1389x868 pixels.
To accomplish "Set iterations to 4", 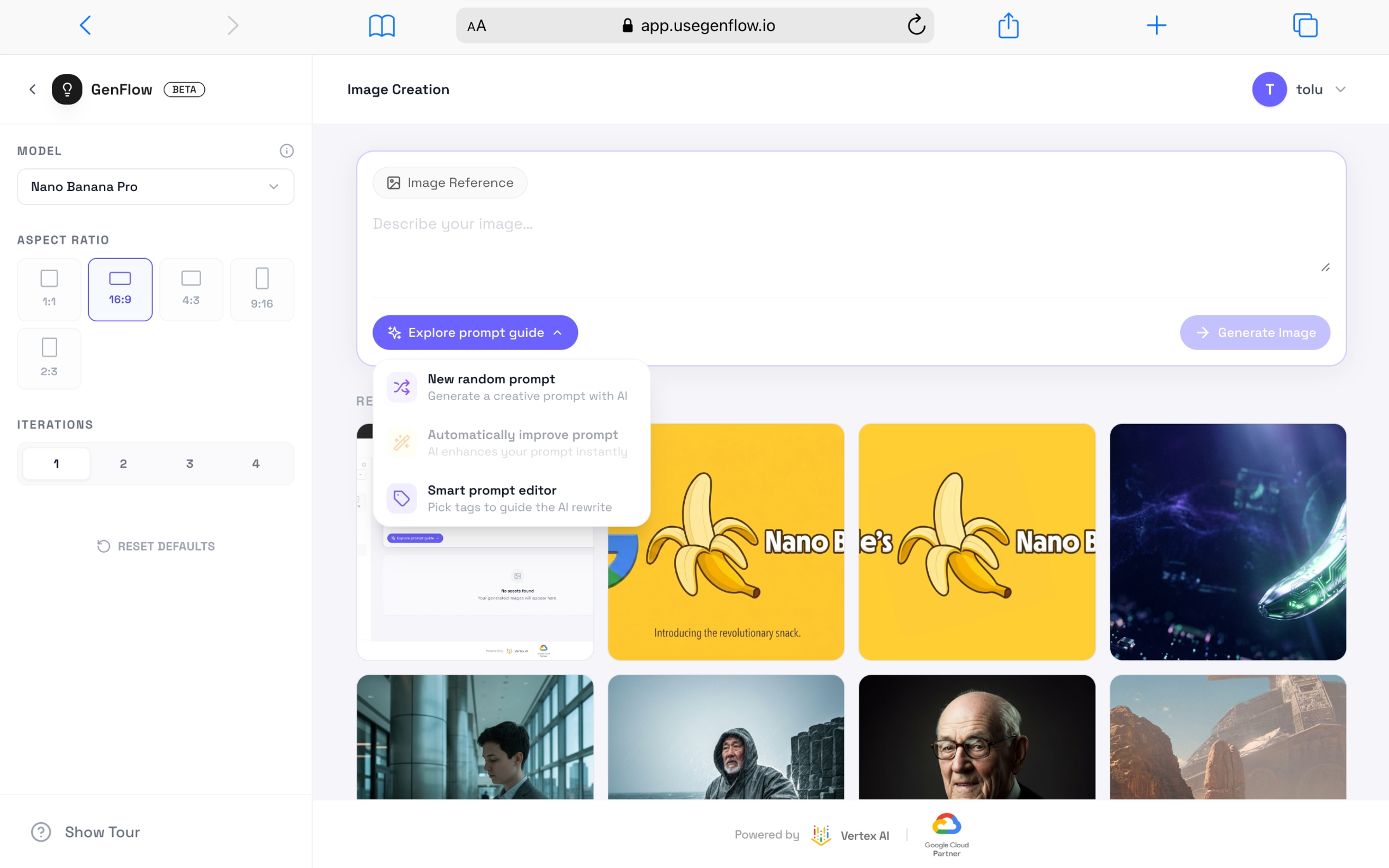I will [x=256, y=463].
